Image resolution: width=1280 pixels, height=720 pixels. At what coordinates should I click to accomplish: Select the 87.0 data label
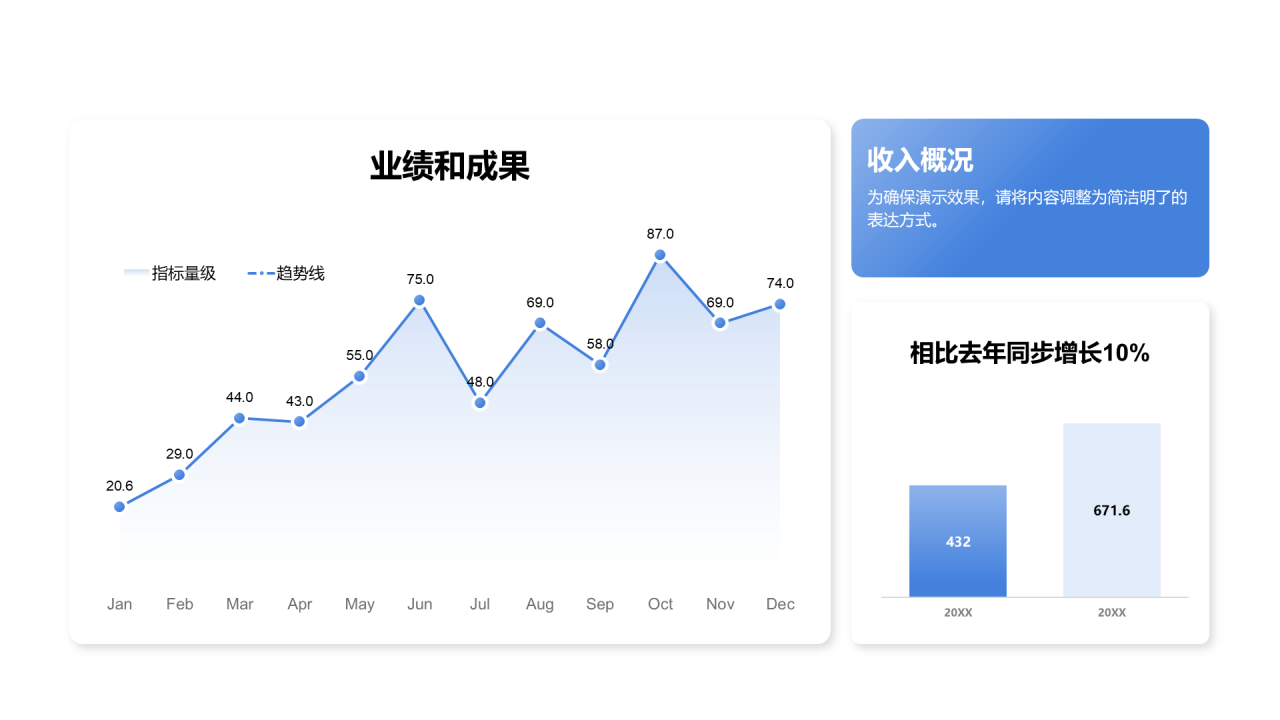pos(660,234)
